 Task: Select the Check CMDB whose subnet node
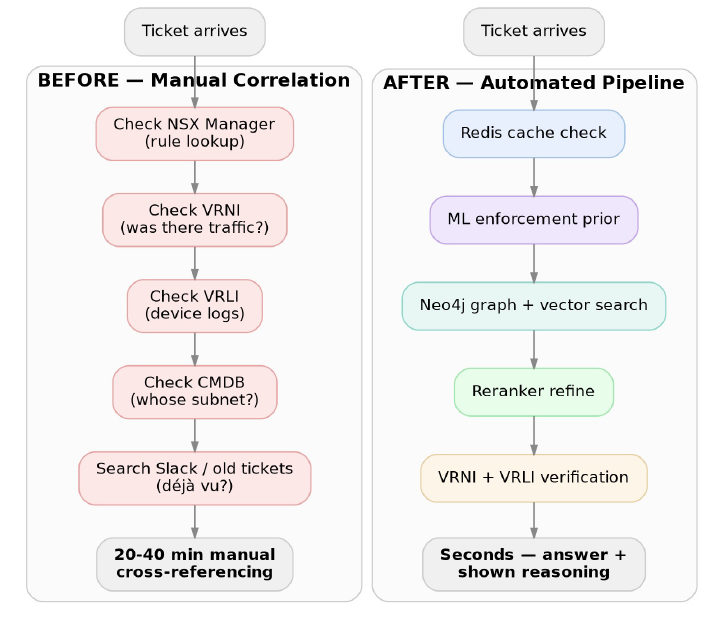click(195, 392)
